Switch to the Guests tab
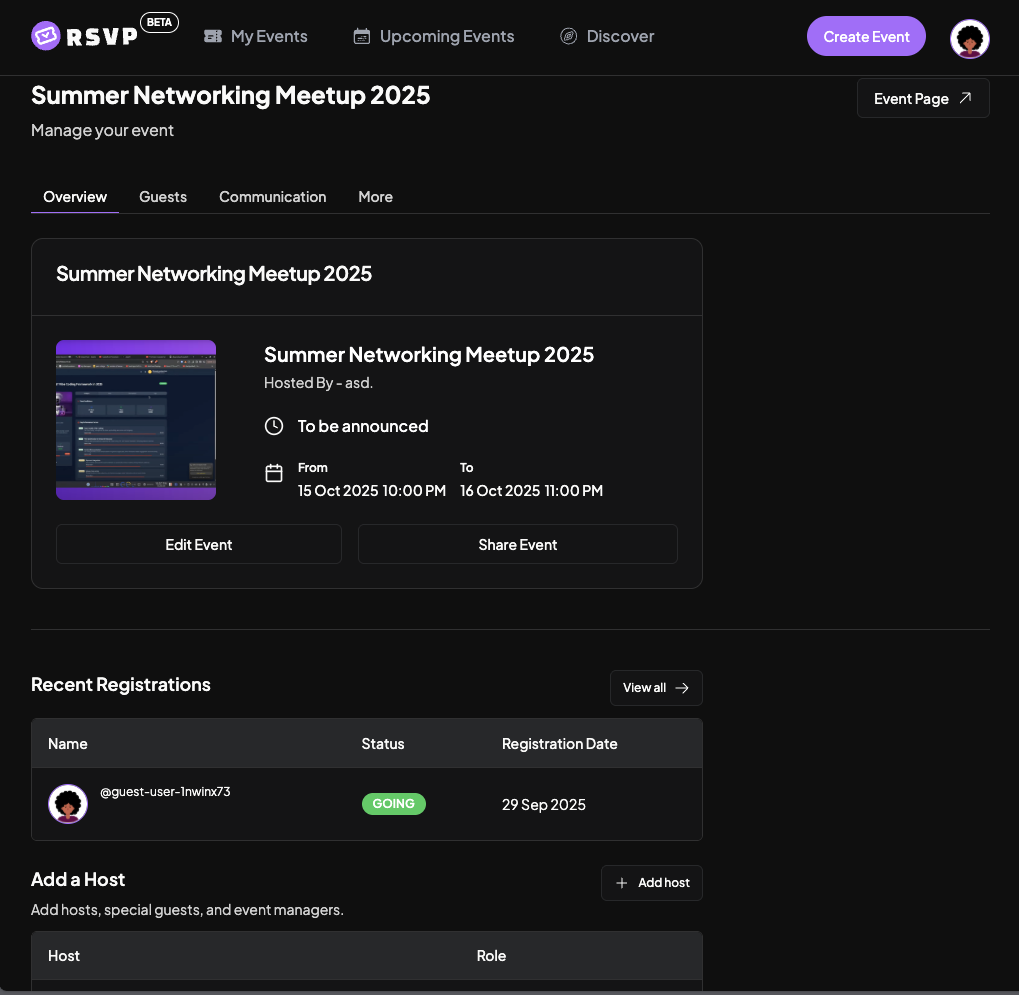The height and width of the screenshot is (995, 1019). [163, 197]
